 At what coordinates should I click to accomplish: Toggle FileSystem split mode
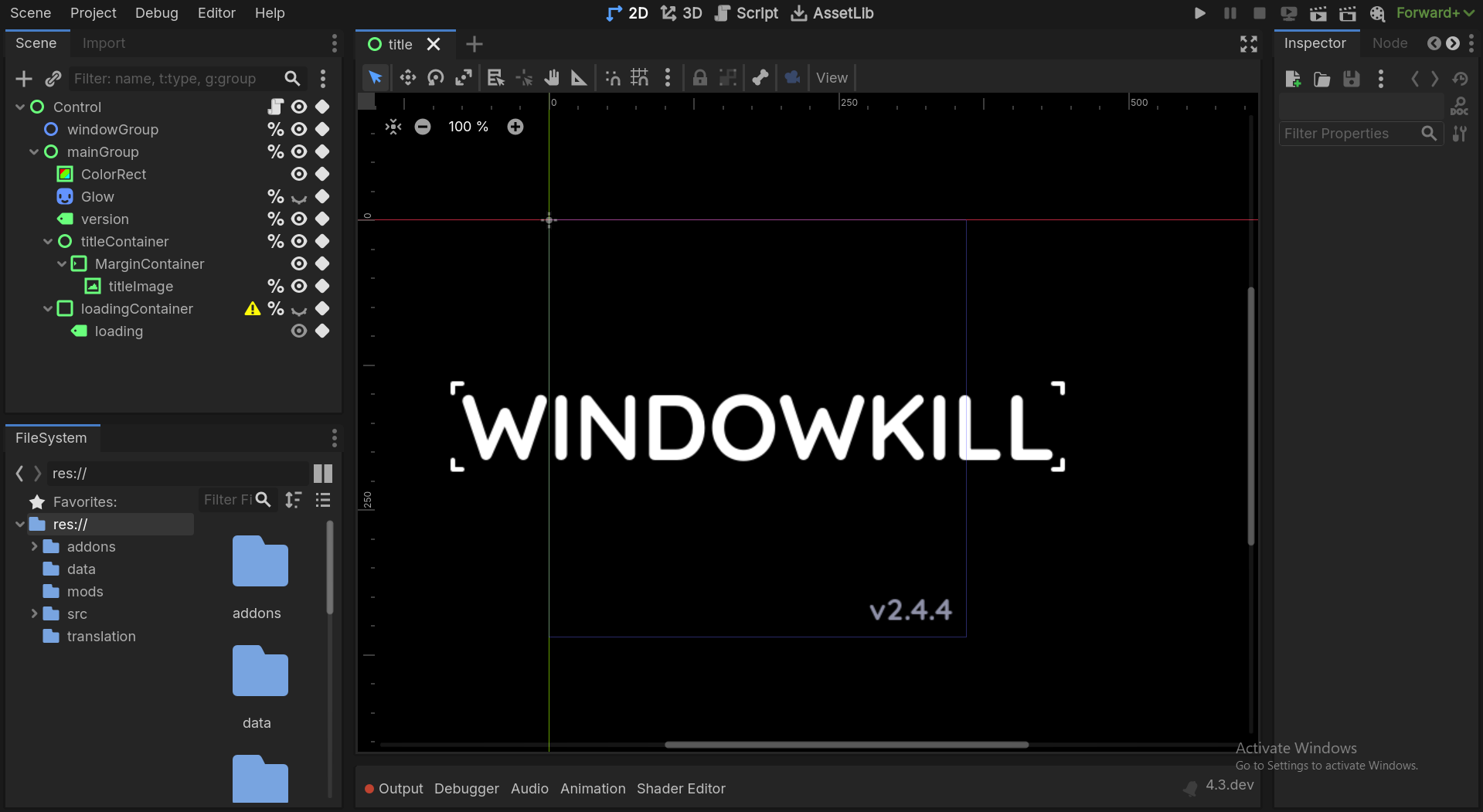coord(323,474)
